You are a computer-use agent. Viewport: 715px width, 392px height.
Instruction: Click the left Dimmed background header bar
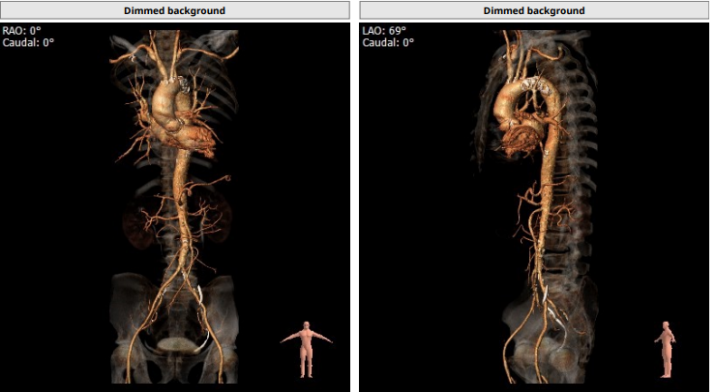175,10
